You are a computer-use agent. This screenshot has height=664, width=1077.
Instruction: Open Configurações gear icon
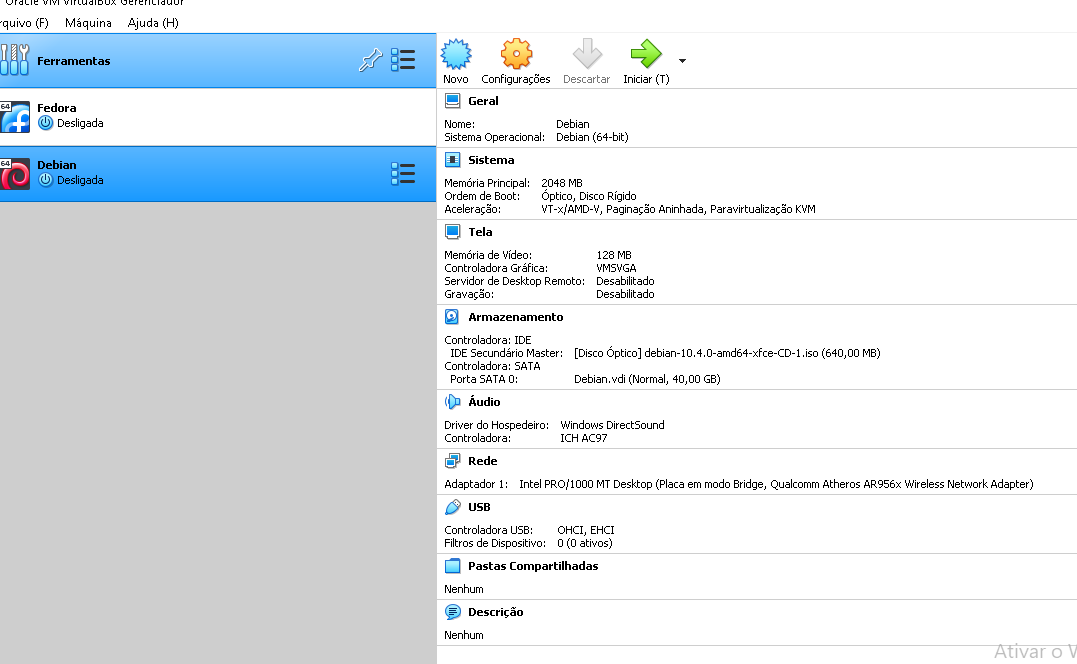(x=516, y=54)
